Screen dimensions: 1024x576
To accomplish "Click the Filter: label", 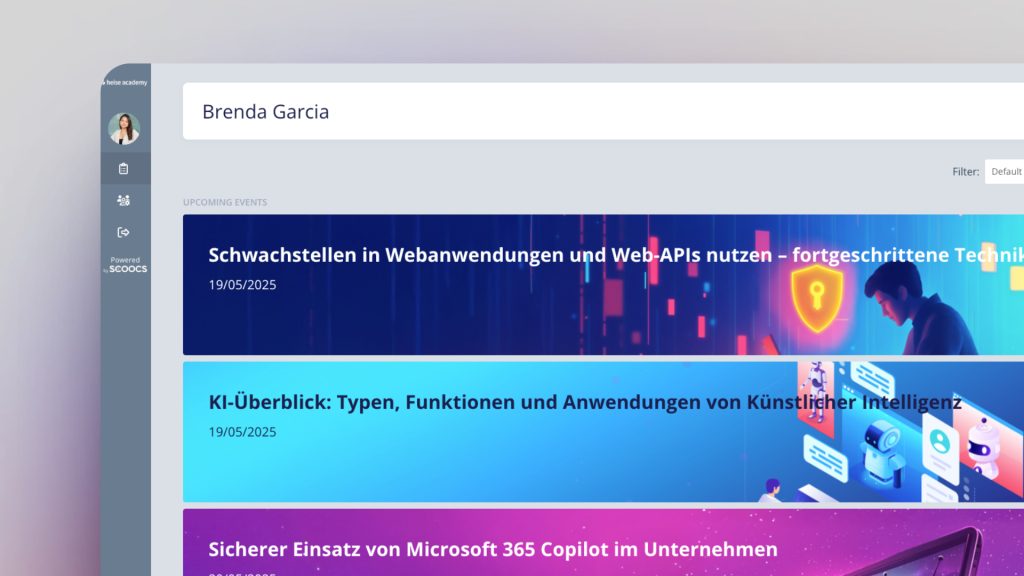I will point(965,172).
